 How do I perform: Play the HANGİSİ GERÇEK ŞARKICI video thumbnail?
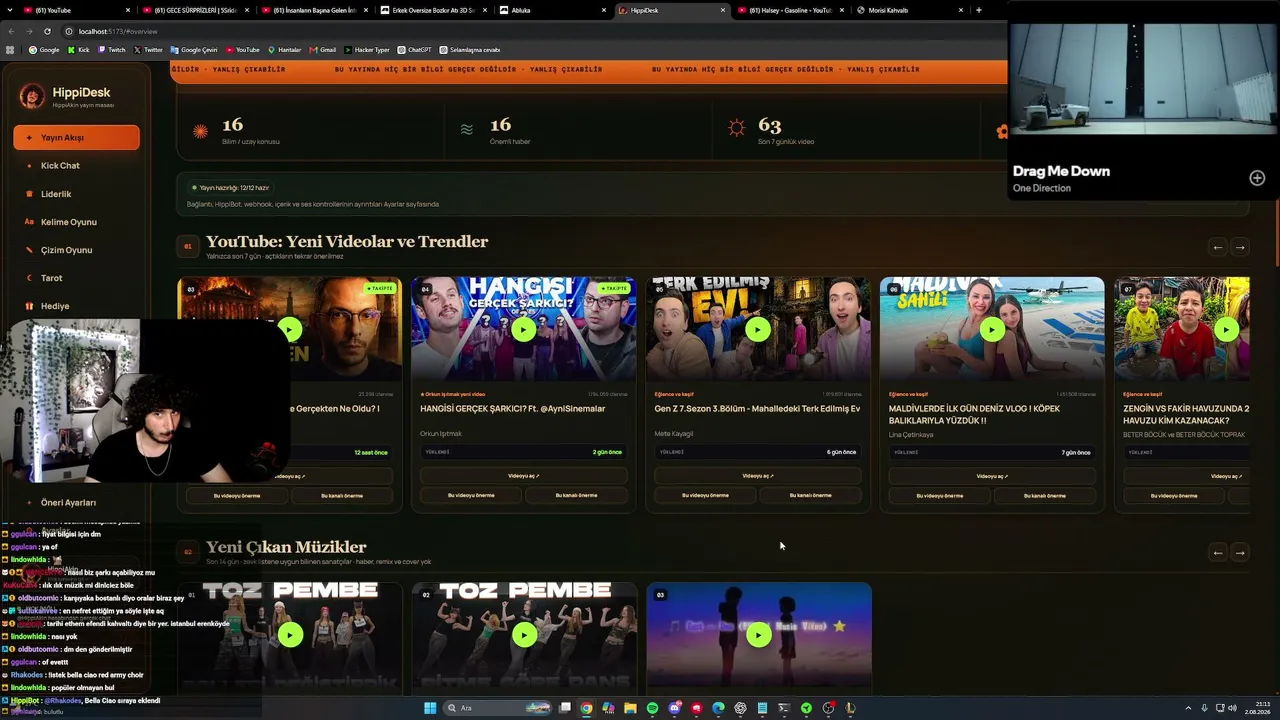pyautogui.click(x=523, y=329)
